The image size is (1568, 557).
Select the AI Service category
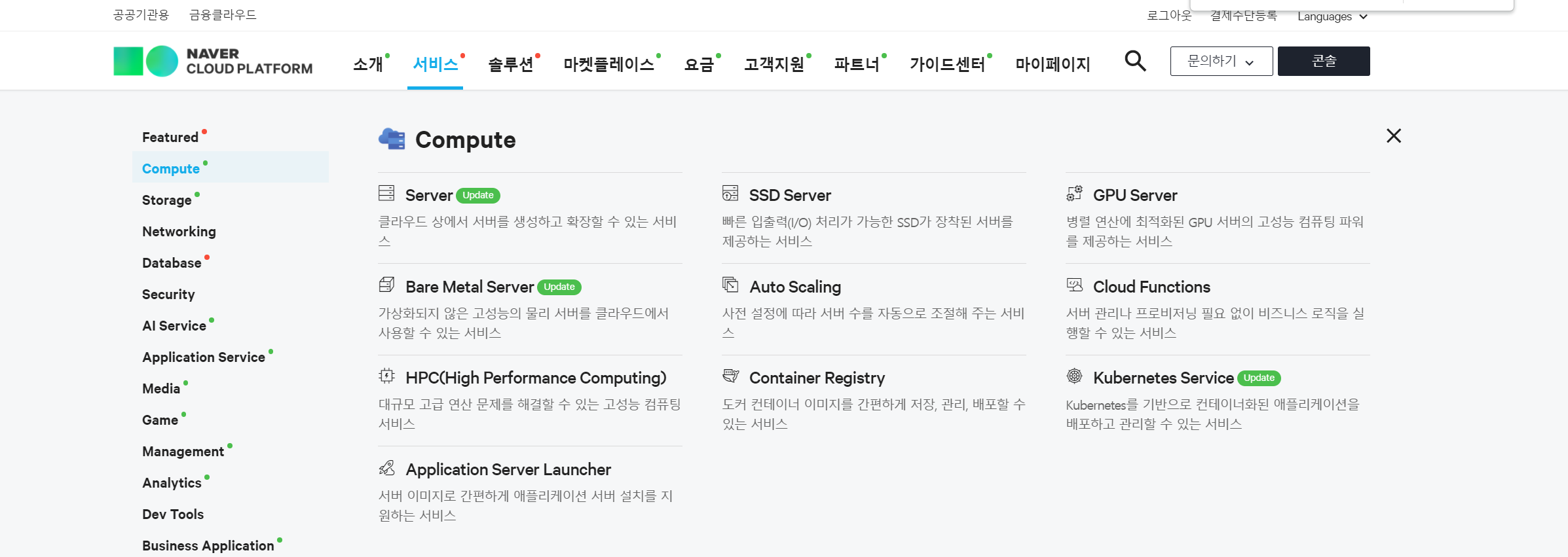click(x=174, y=325)
